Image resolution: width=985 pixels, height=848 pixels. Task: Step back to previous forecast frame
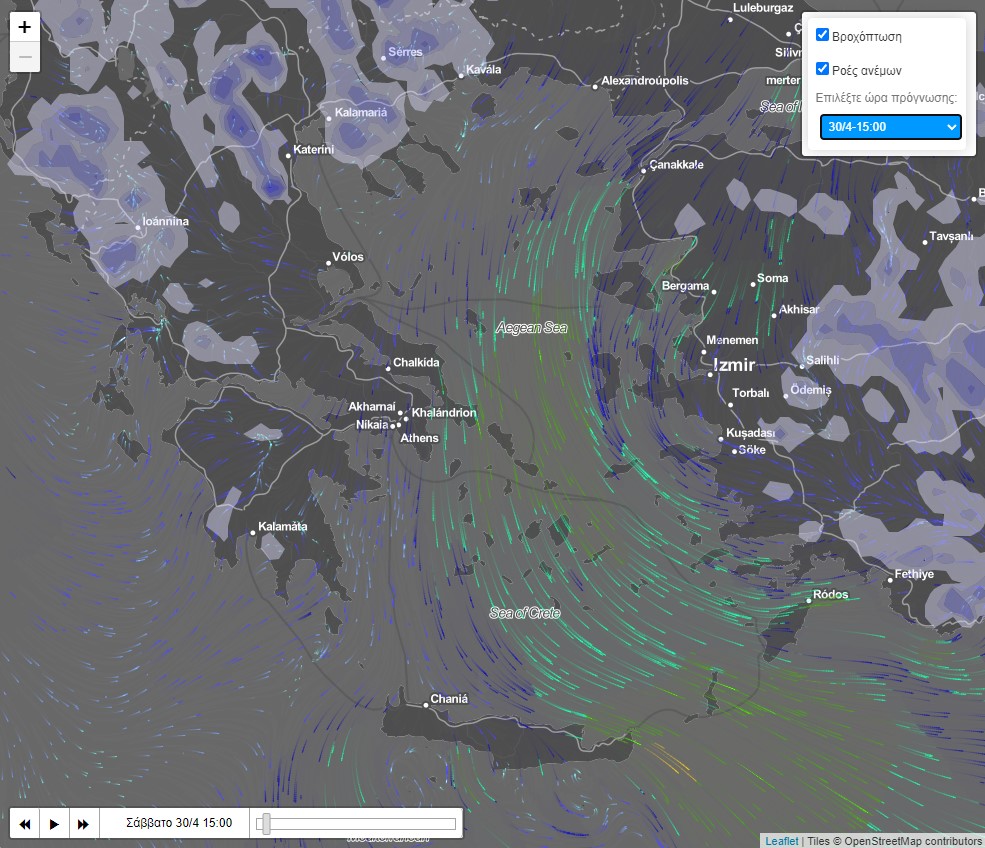coord(25,824)
